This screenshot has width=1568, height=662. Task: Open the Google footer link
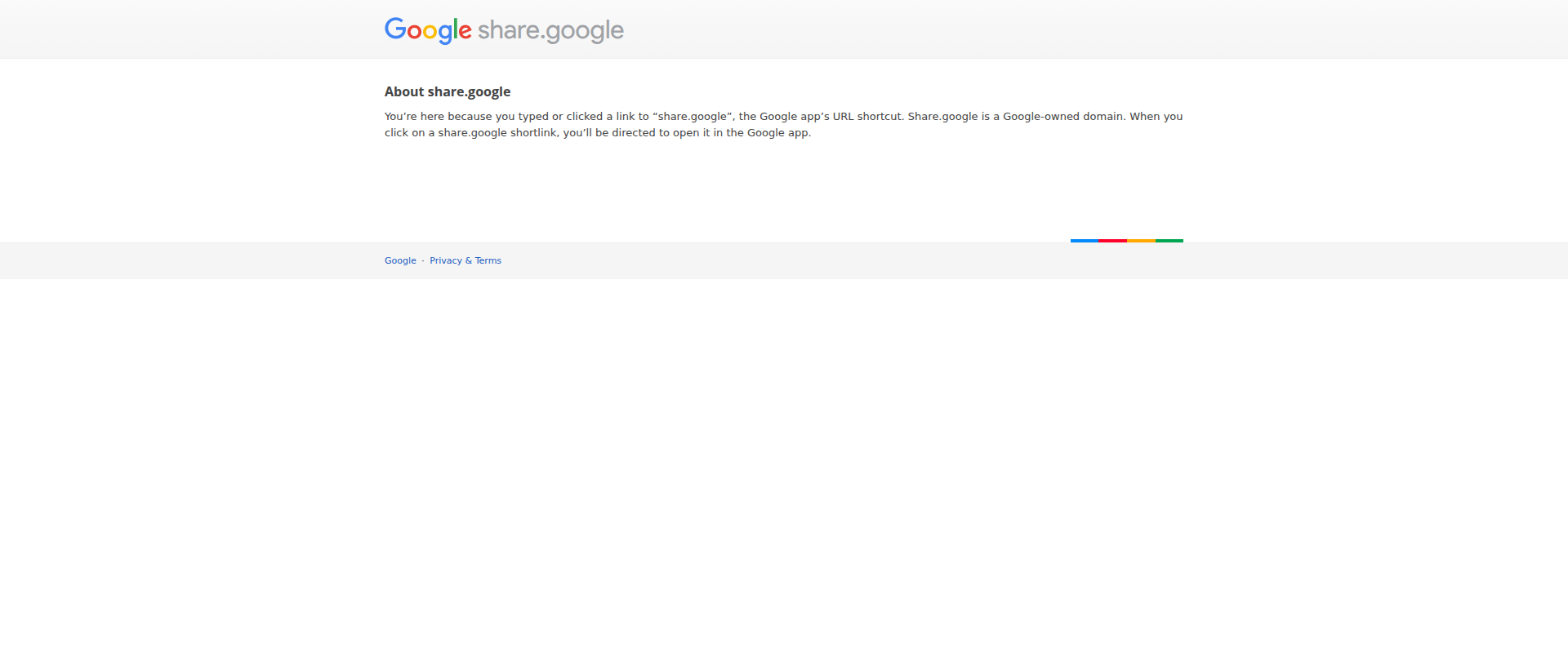point(400,261)
